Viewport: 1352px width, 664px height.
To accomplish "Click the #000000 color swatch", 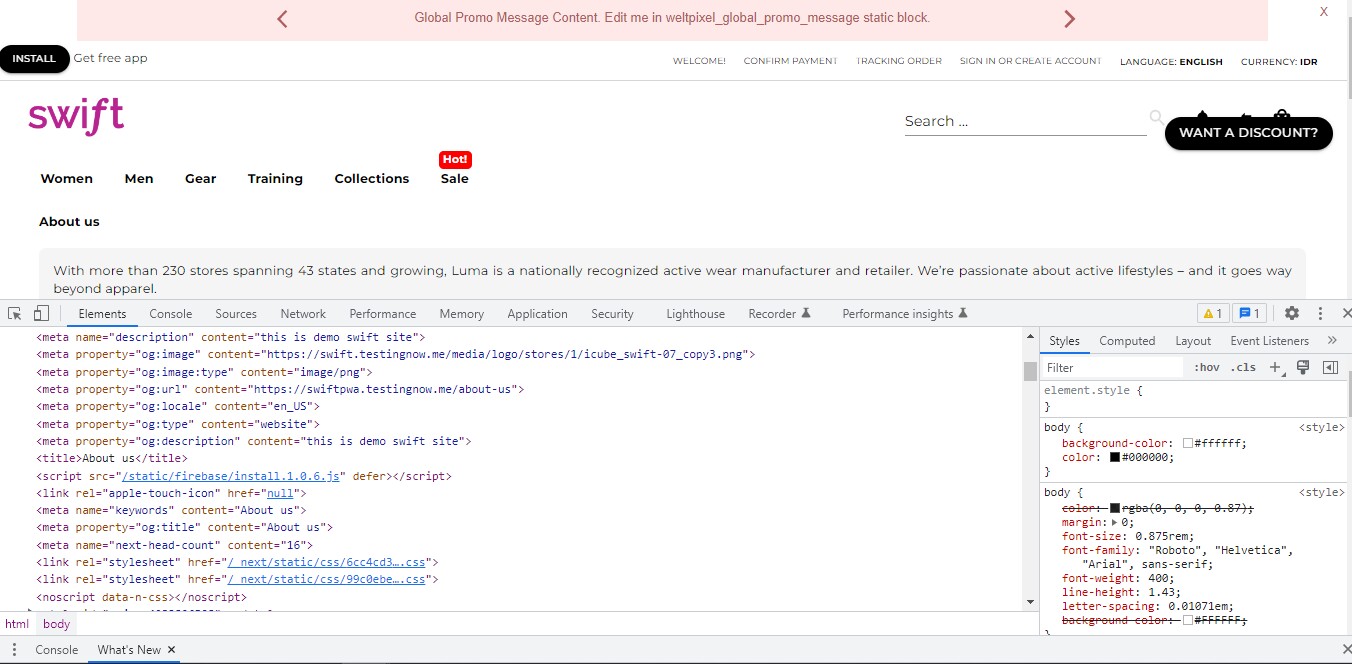I will 1115,457.
